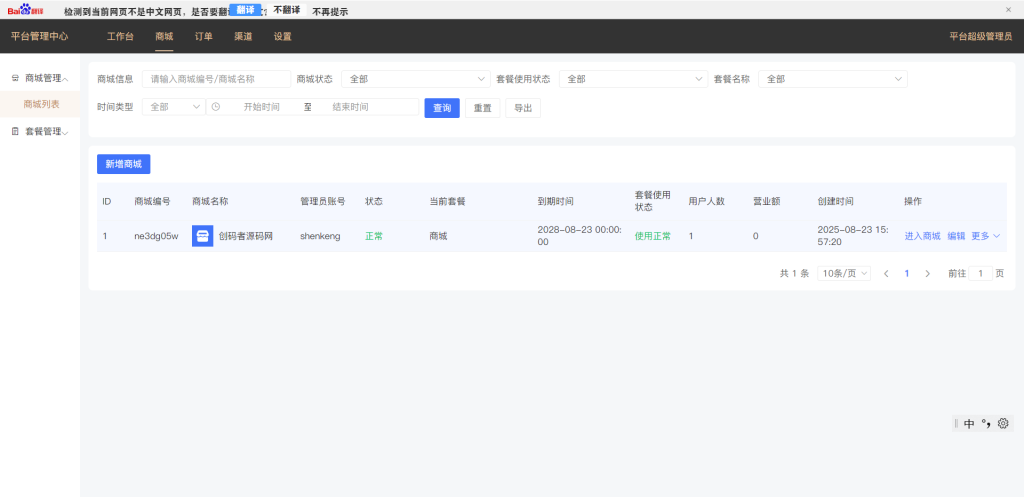This screenshot has width=1024, height=497.
Task: Open the 套餐使用状态 dropdown
Action: pyautogui.click(x=632, y=79)
